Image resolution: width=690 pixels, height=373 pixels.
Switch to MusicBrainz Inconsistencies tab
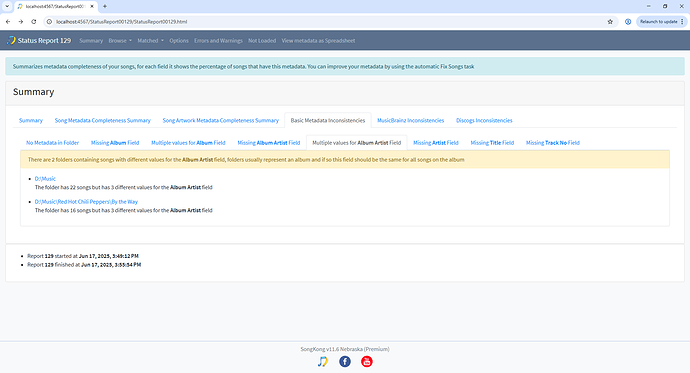click(411, 121)
